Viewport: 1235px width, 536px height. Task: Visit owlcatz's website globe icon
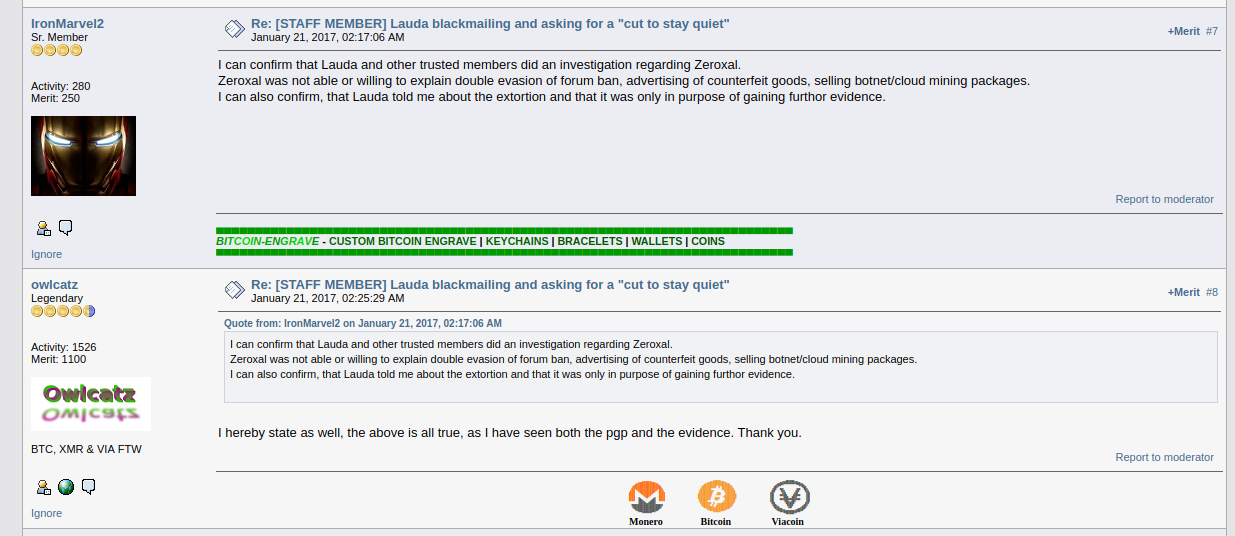click(x=66, y=487)
